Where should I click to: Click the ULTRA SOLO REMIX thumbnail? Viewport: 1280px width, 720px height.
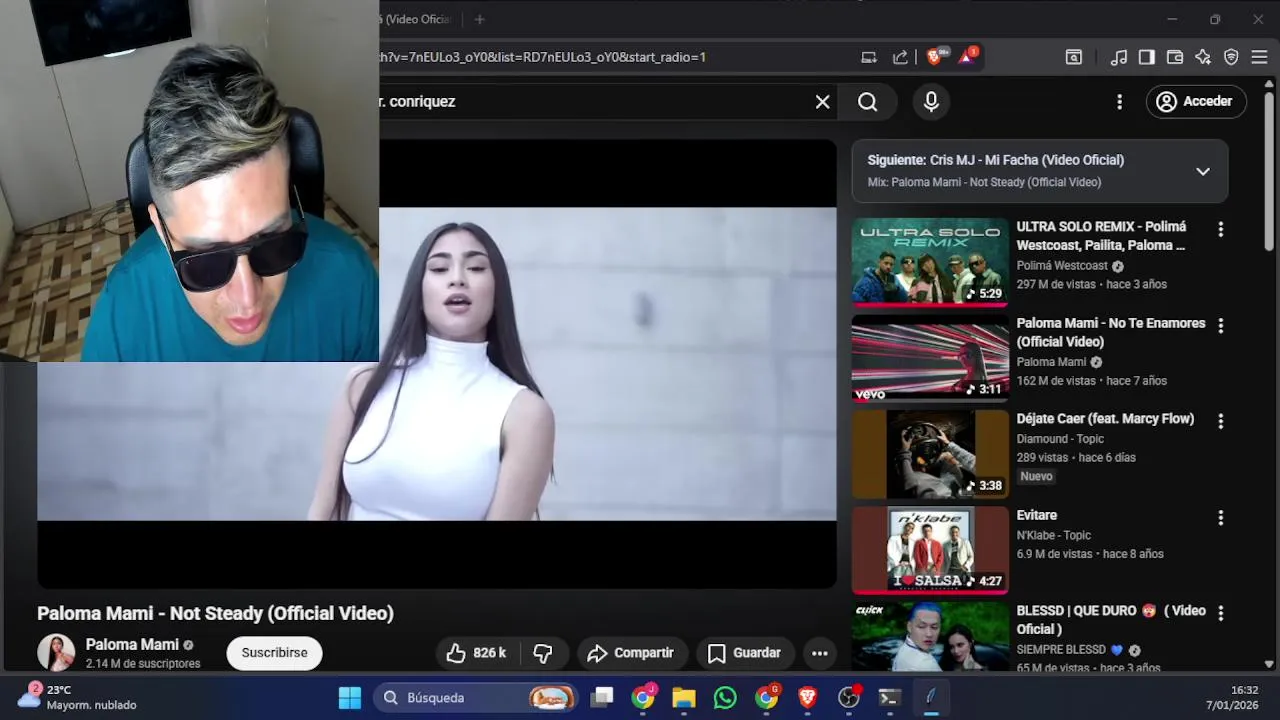click(x=930, y=262)
